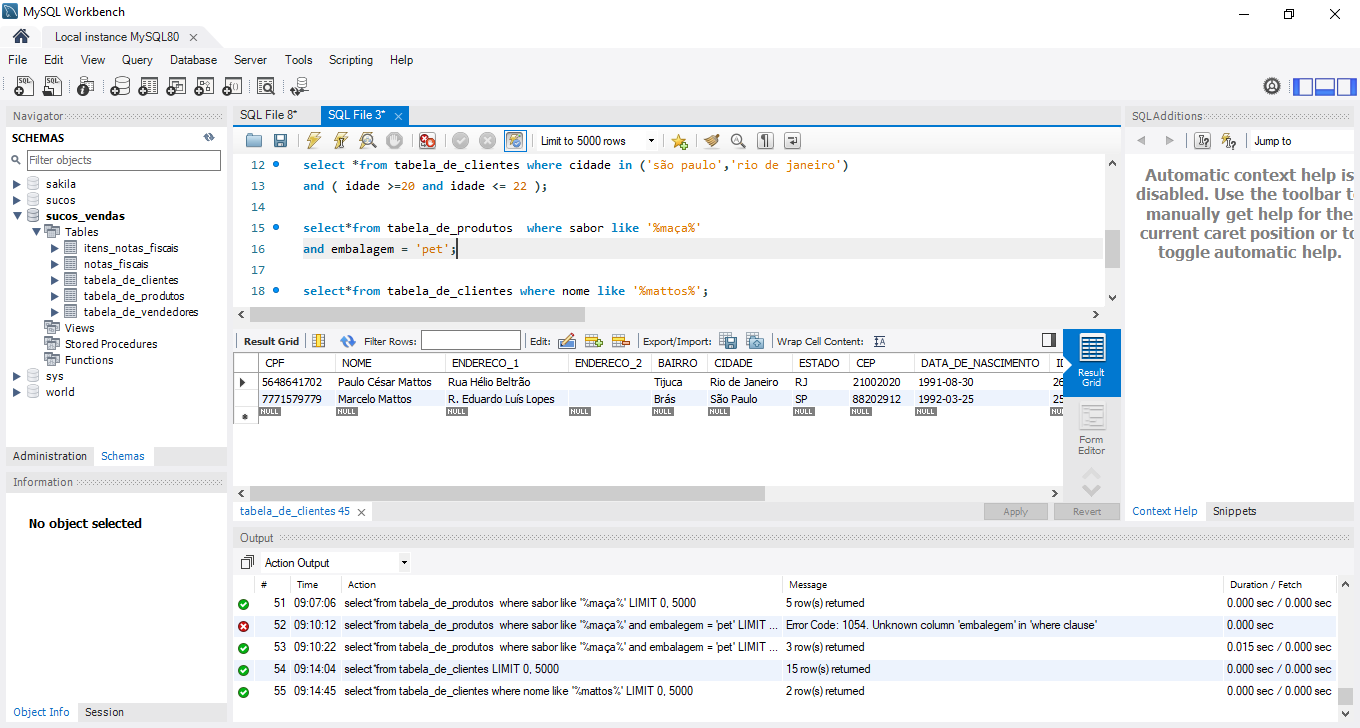Collapse the sucos_vendas schema
This screenshot has width=1360, height=728.
coord(17,216)
